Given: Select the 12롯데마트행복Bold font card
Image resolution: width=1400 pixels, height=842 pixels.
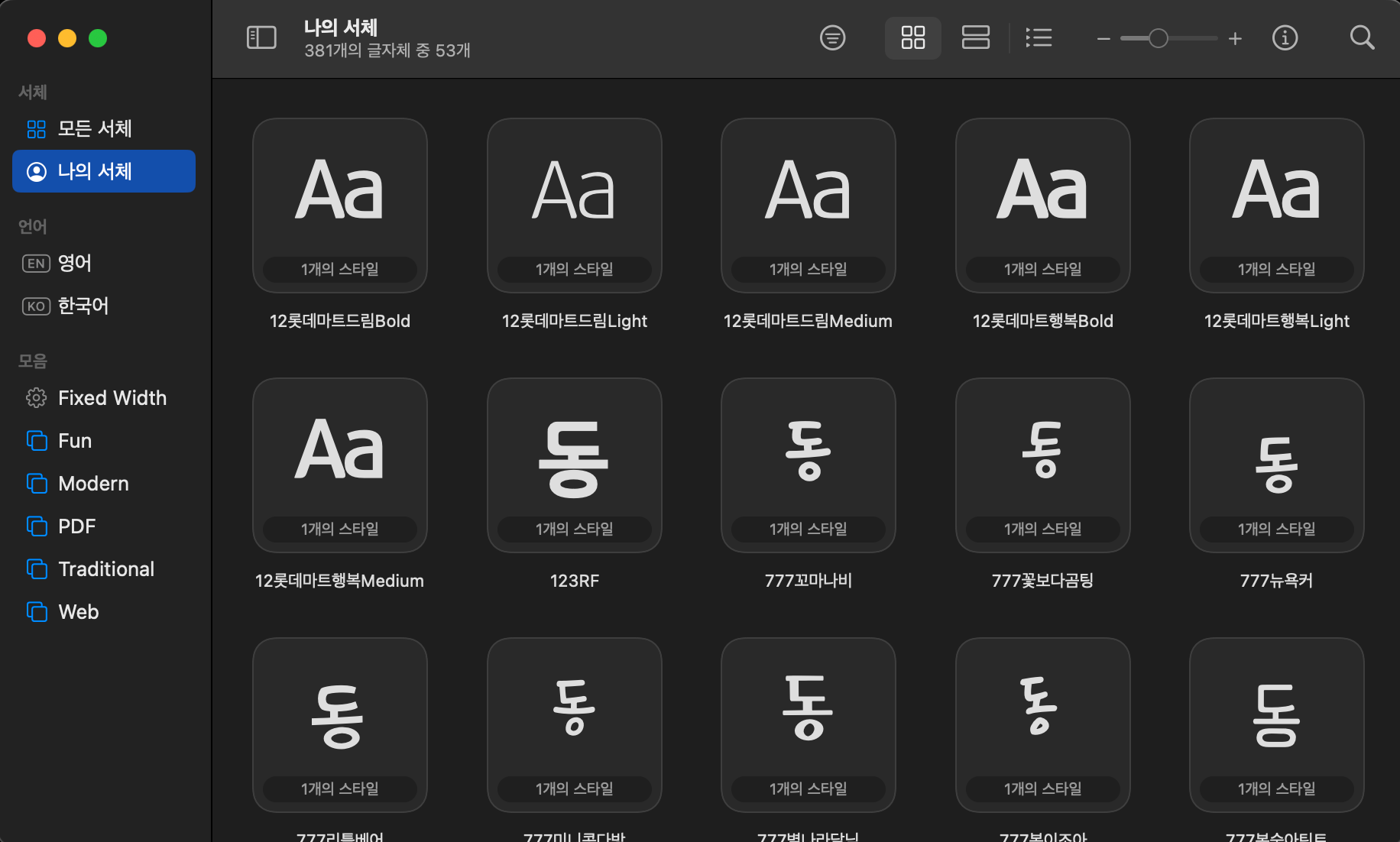Looking at the screenshot, I should click(1043, 205).
